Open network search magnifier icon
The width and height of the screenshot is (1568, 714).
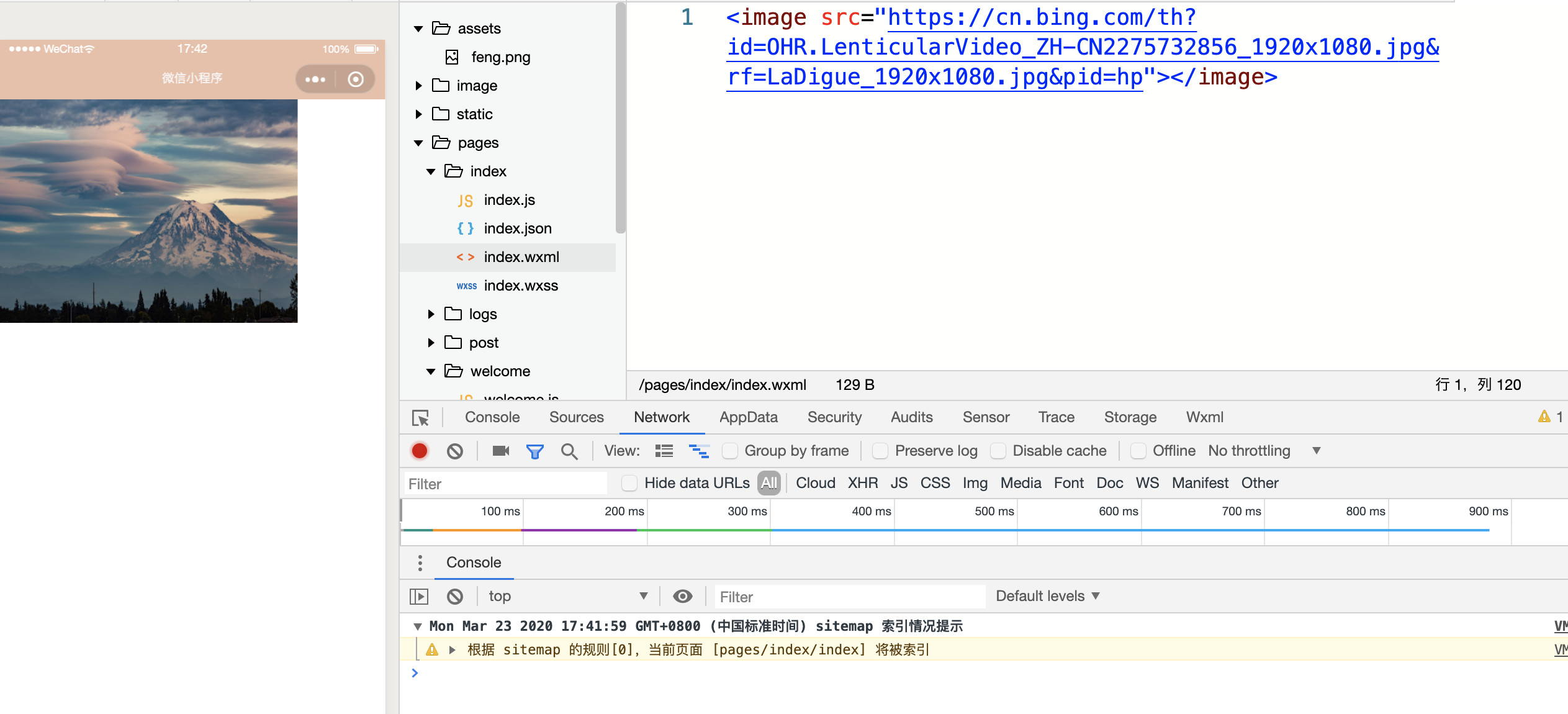tap(569, 451)
